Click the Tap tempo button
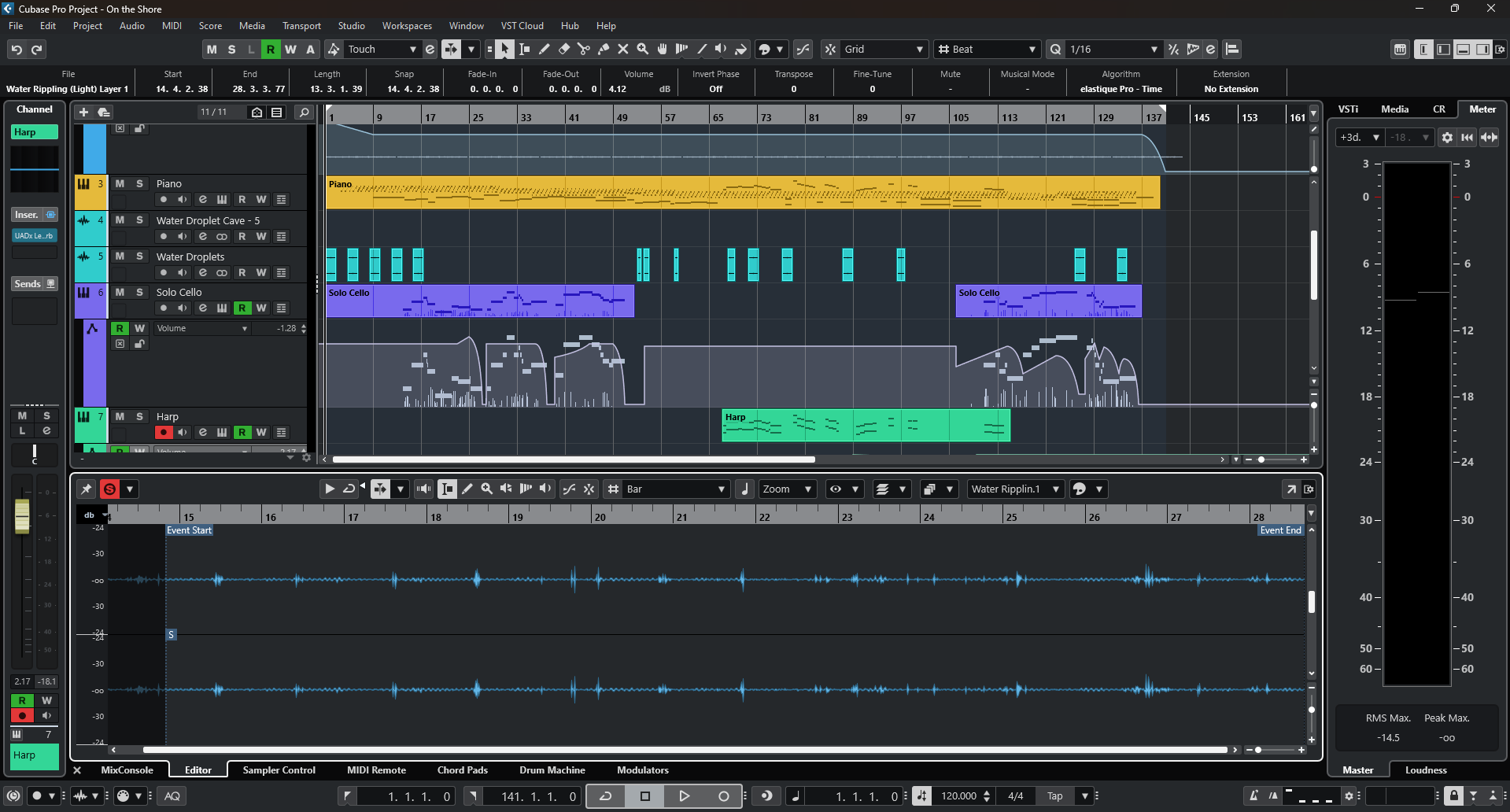This screenshot has height=812, width=1510. coord(1054,796)
